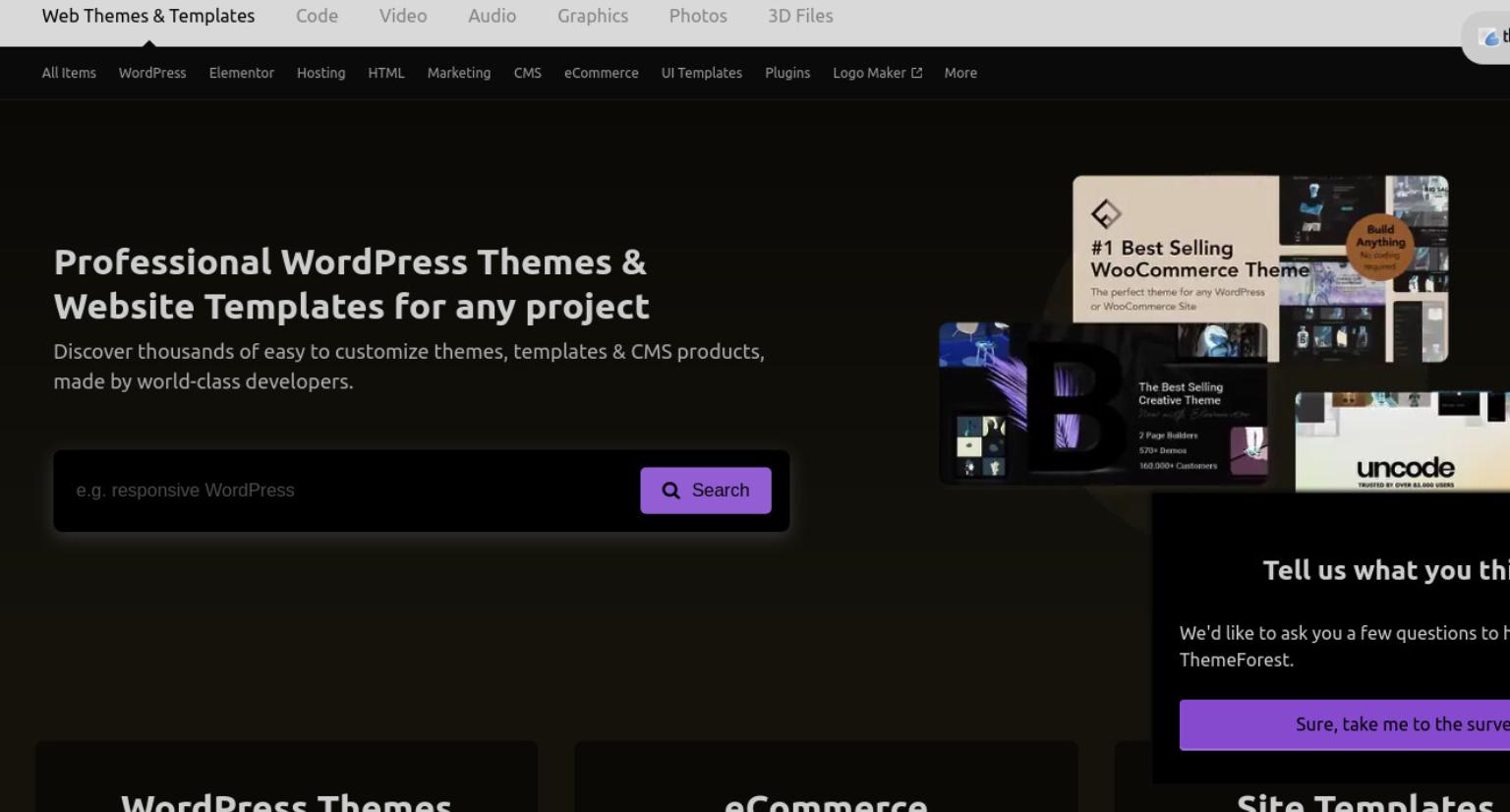Image resolution: width=1510 pixels, height=812 pixels.
Task: Open the eCommerce category card
Action: (826, 777)
